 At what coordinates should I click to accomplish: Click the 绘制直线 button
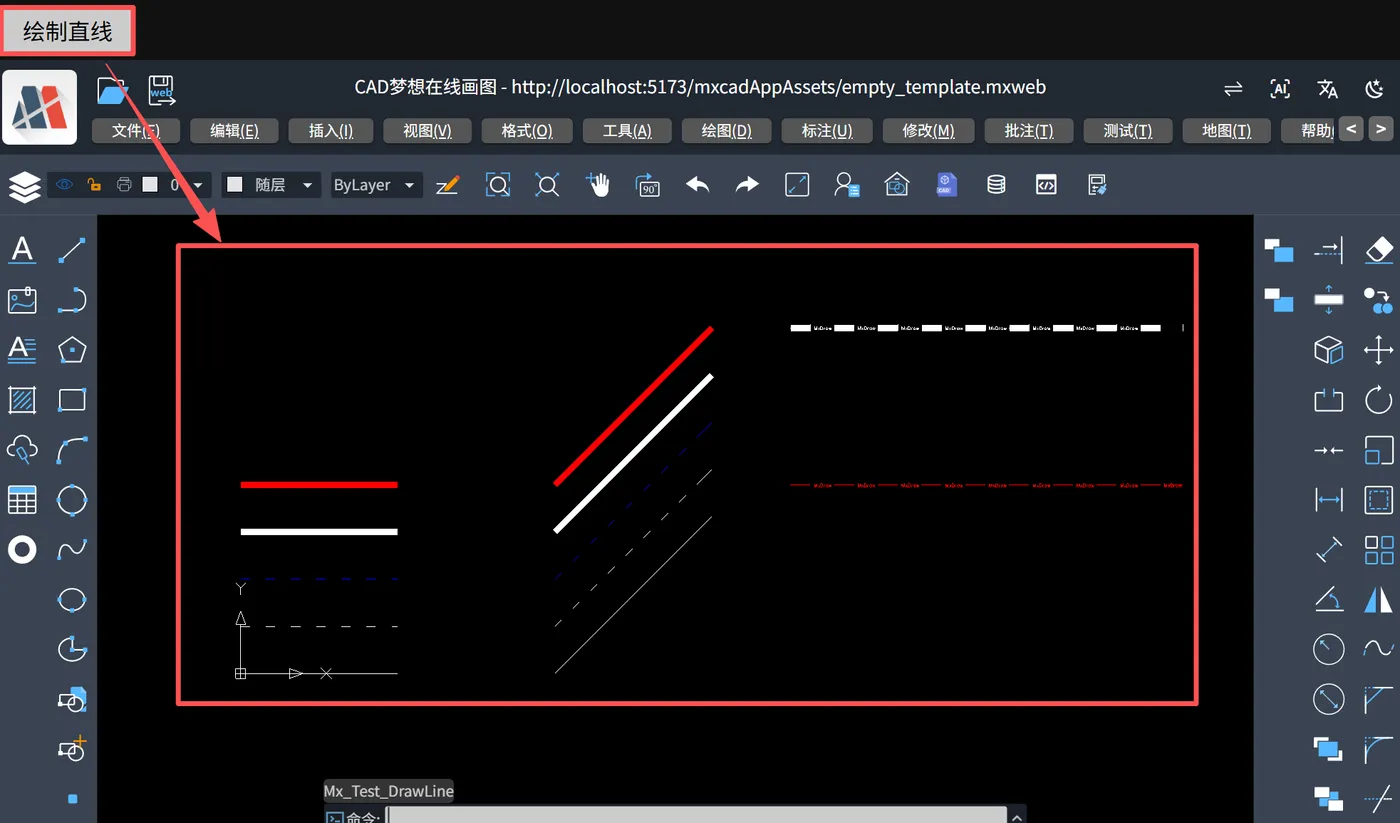[68, 31]
